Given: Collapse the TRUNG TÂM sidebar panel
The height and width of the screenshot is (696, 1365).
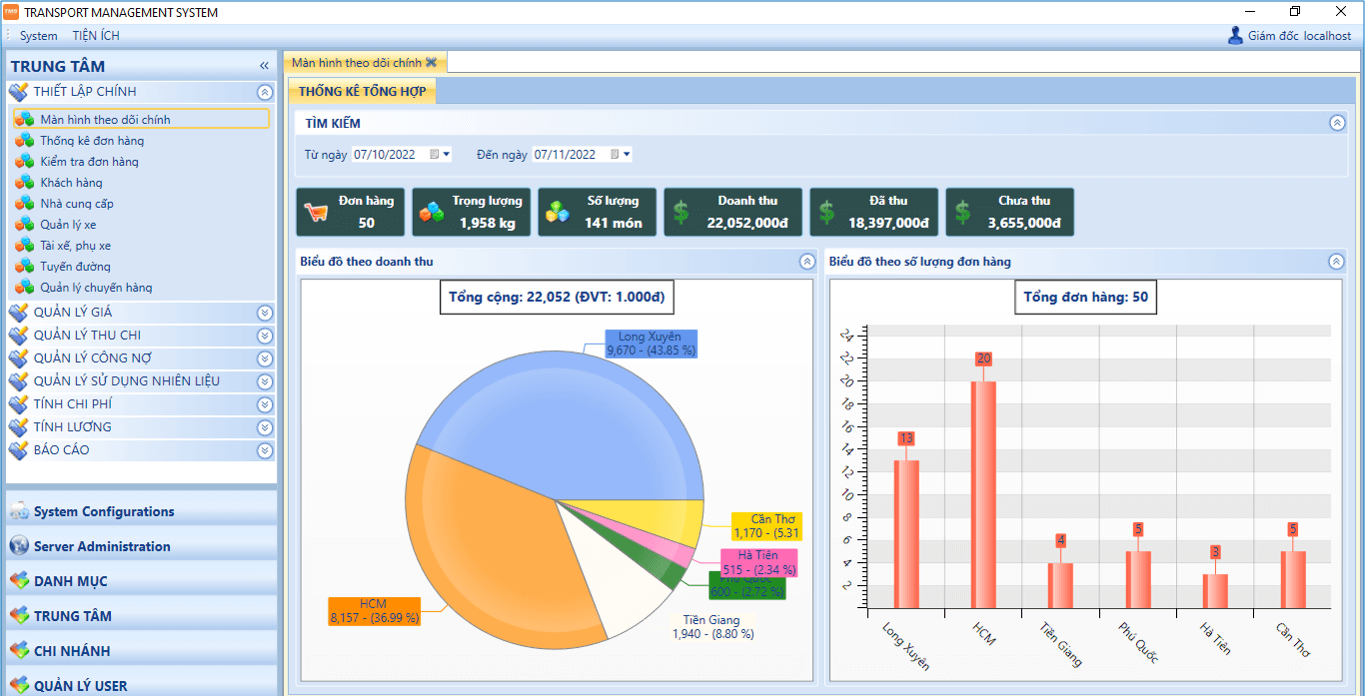Looking at the screenshot, I should (x=264, y=66).
